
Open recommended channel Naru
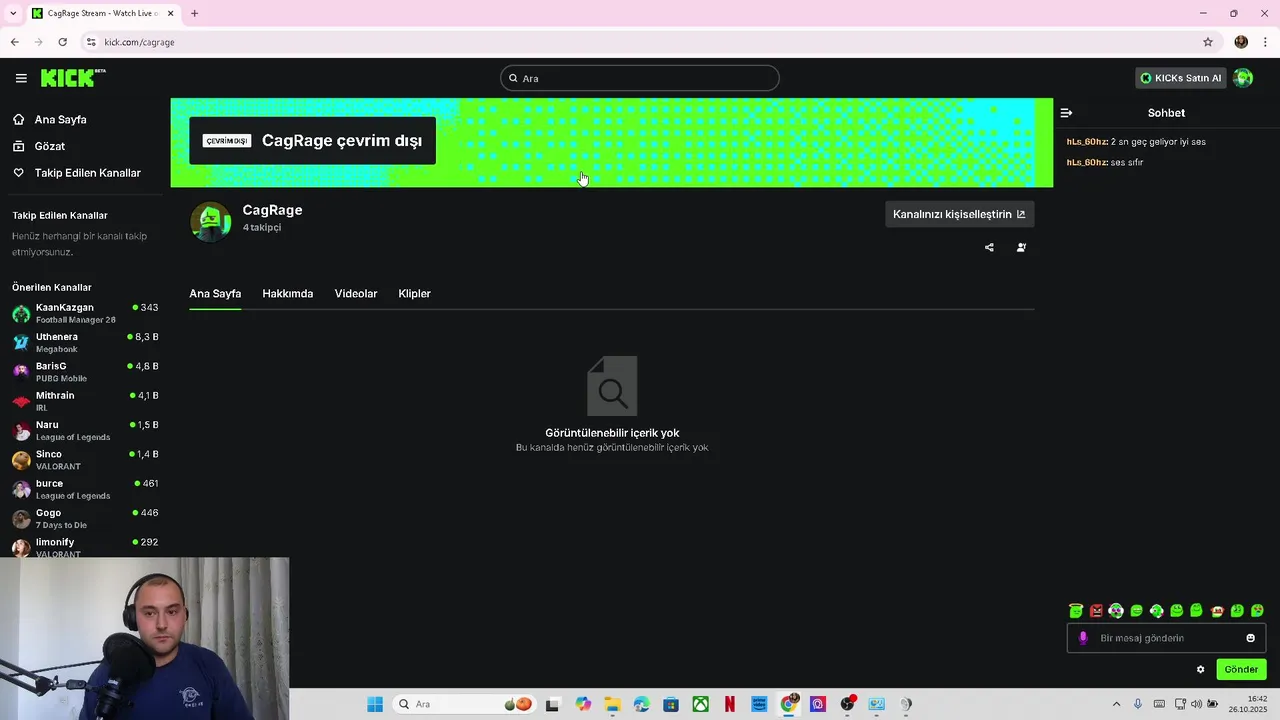[85, 431]
